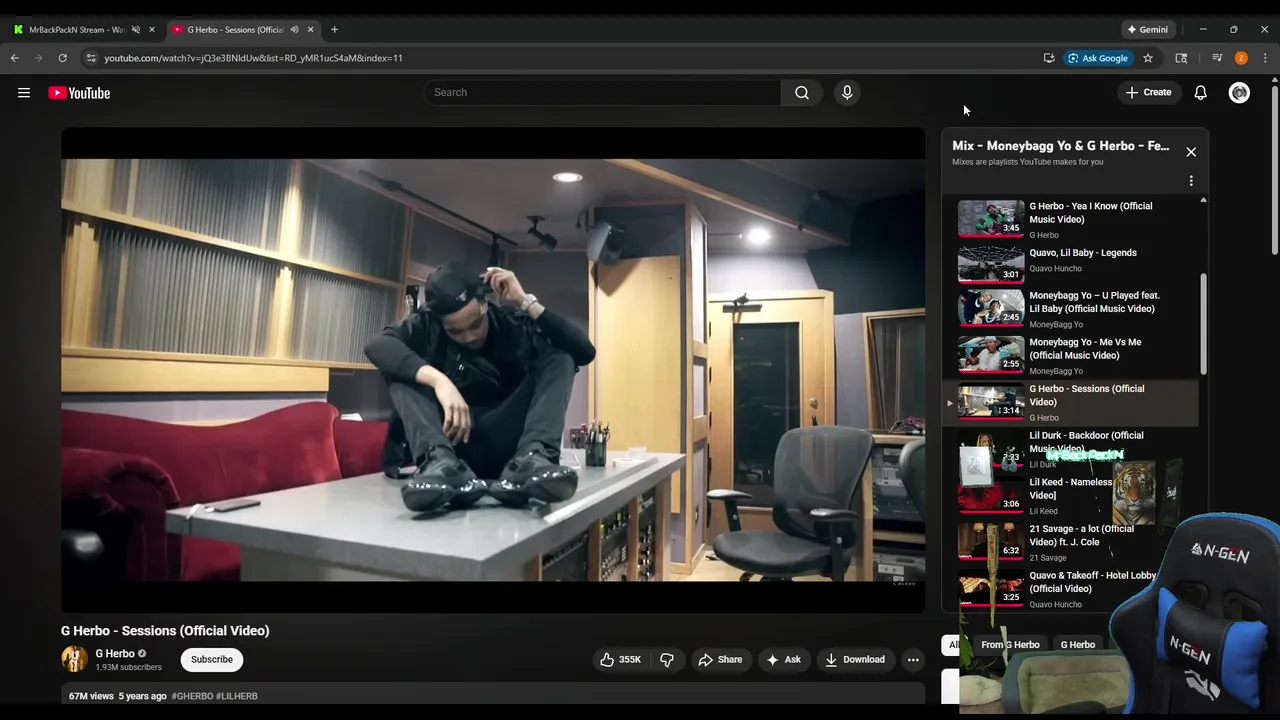Close the MrBackPackN Stream tab
1280x720 pixels.
[152, 30]
